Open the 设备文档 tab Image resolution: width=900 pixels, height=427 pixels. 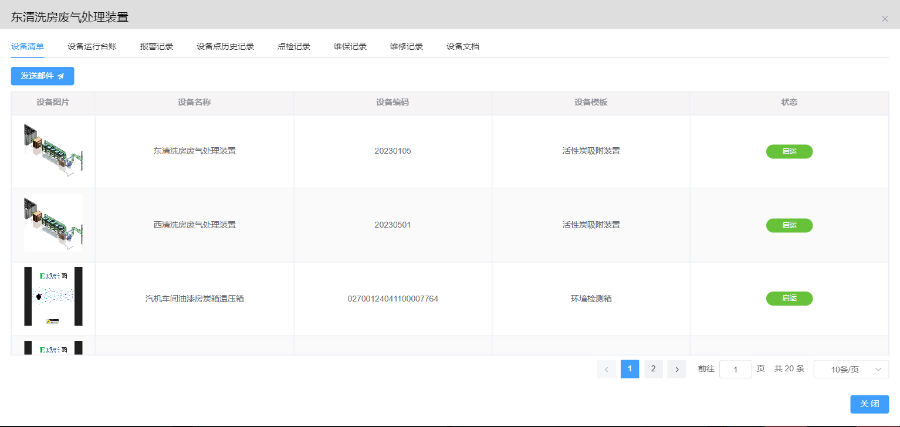(463, 46)
